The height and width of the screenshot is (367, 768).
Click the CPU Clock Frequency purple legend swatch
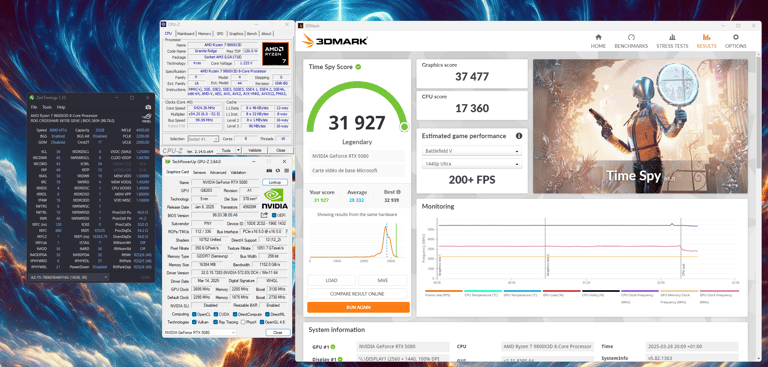pos(640,291)
